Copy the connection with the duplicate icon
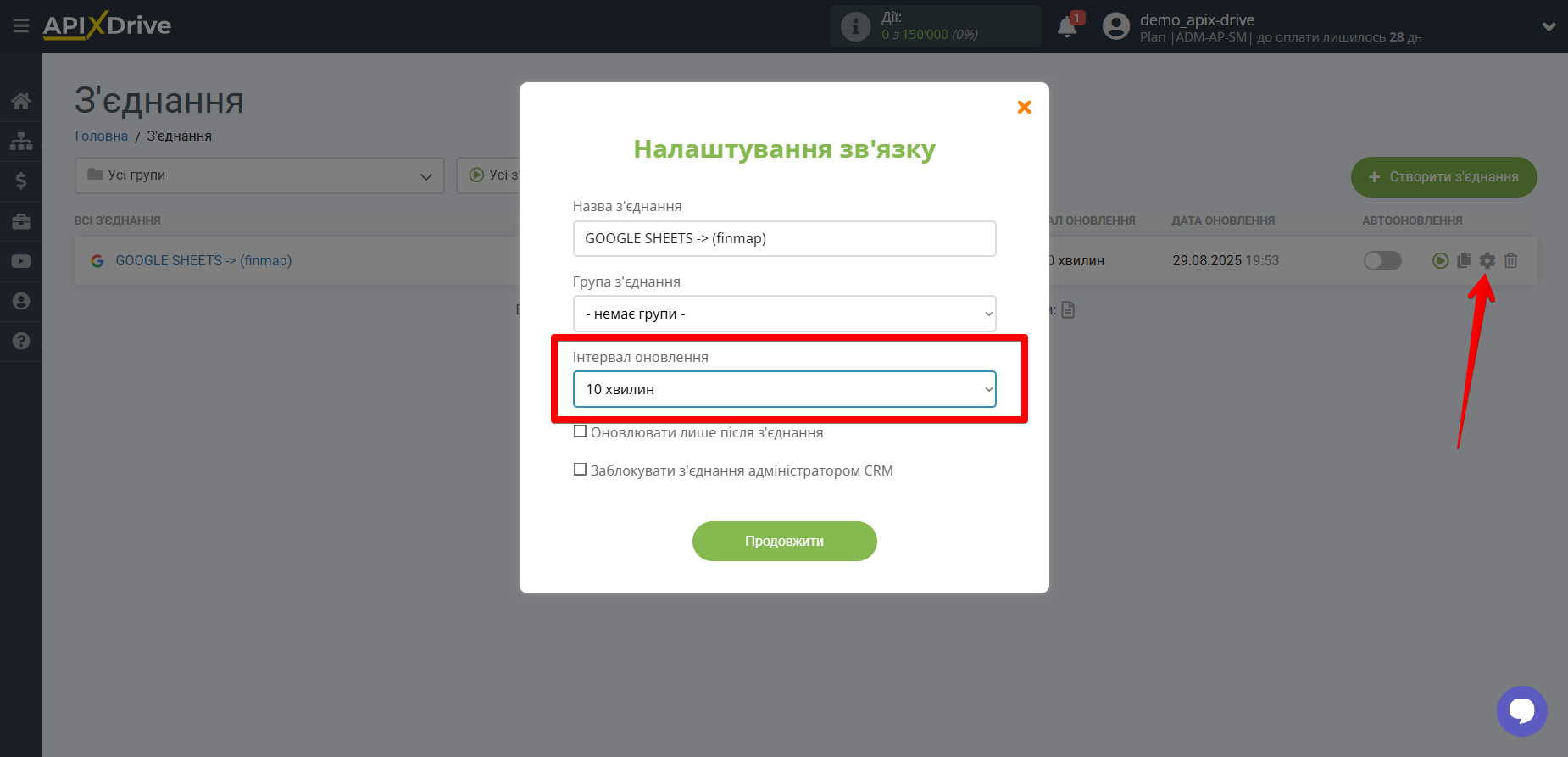Screen dimensions: 1568x757 (1464, 260)
